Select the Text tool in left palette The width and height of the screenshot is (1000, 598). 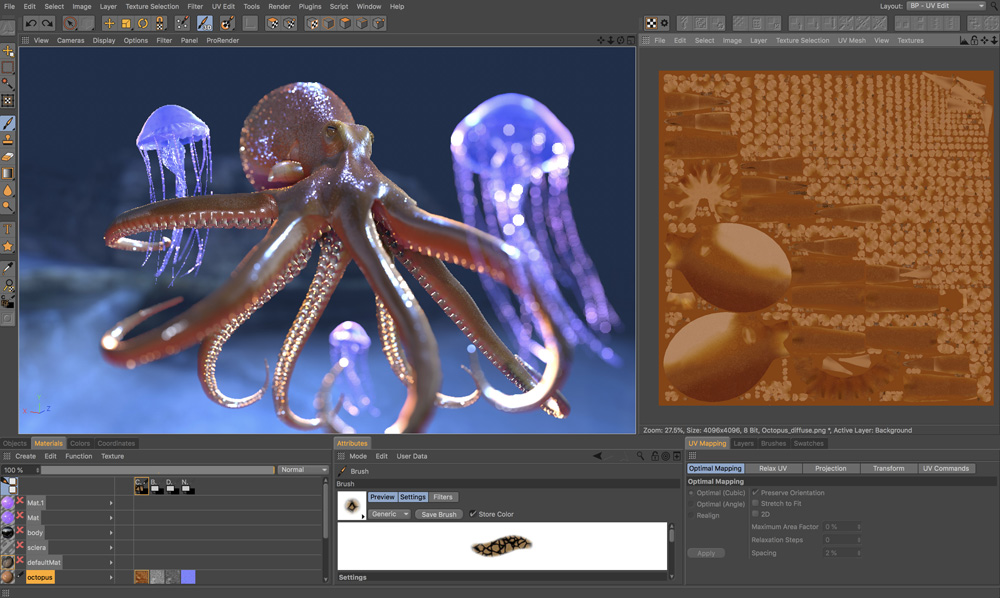tap(8, 230)
